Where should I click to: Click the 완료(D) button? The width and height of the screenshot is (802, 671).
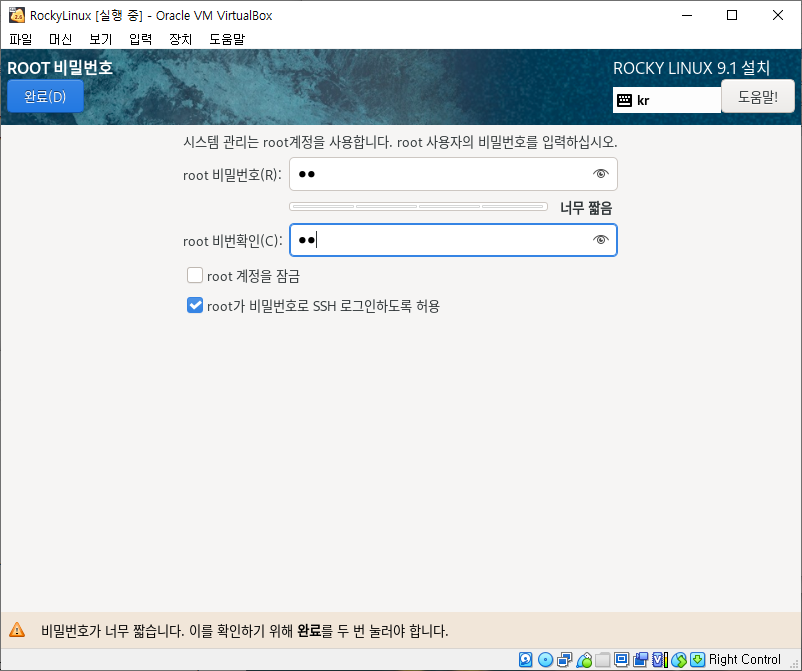click(x=45, y=96)
